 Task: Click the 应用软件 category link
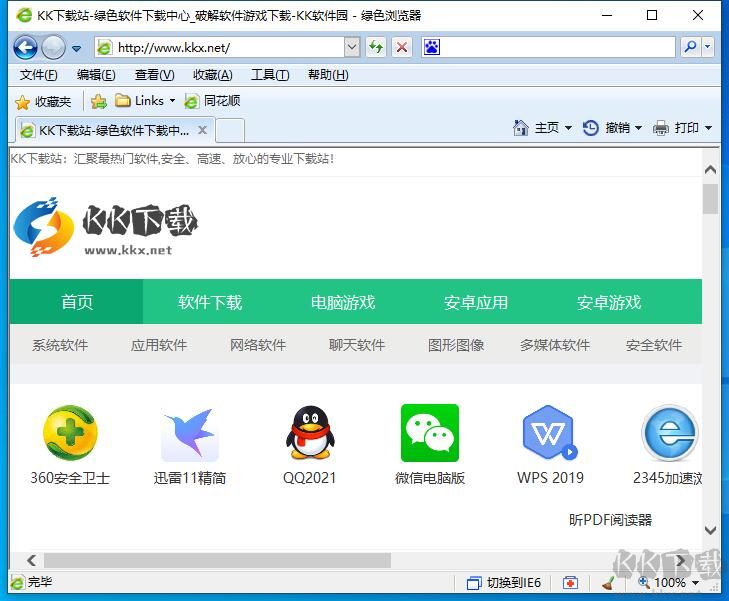coord(159,345)
